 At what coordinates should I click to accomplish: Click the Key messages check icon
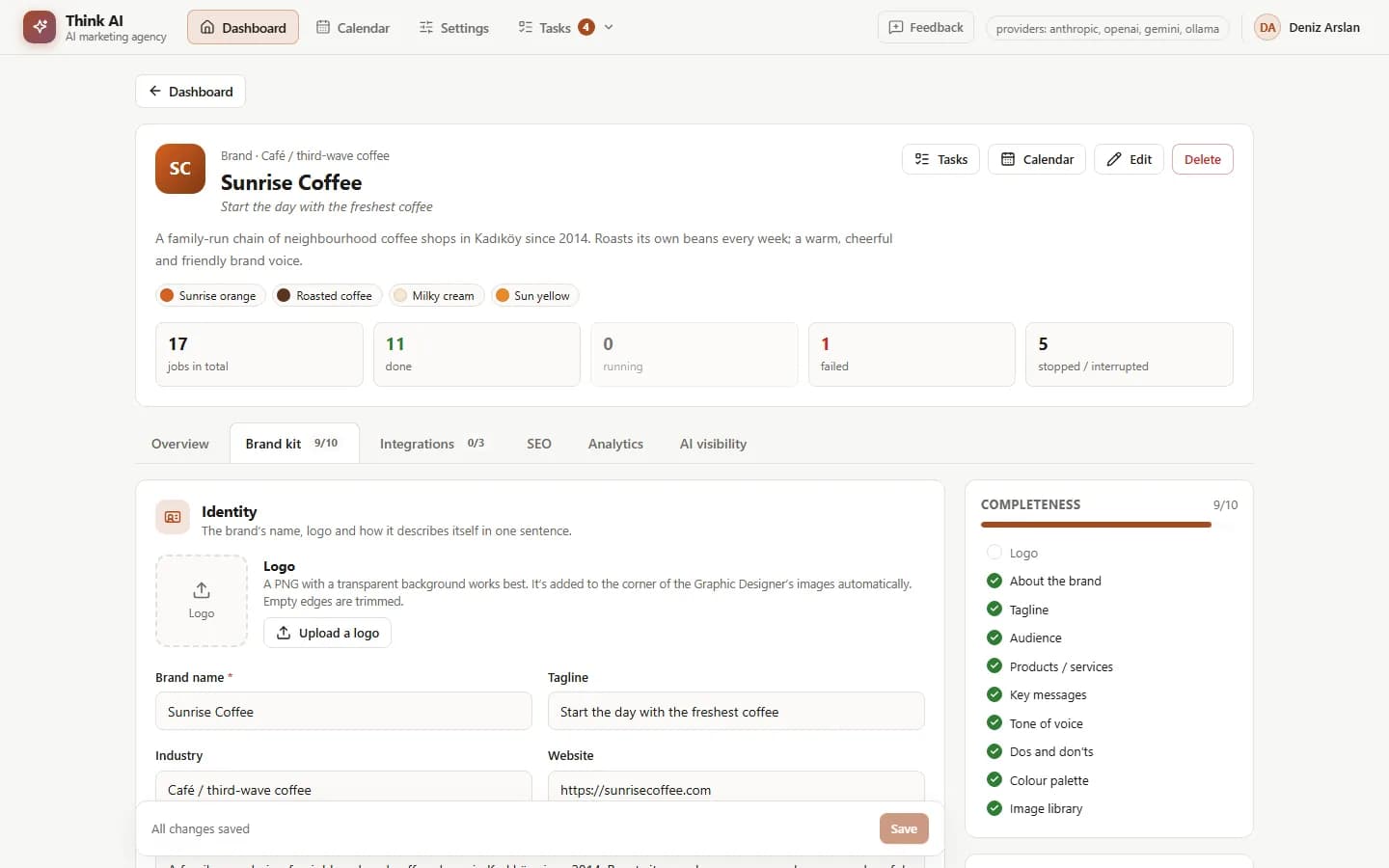click(994, 694)
